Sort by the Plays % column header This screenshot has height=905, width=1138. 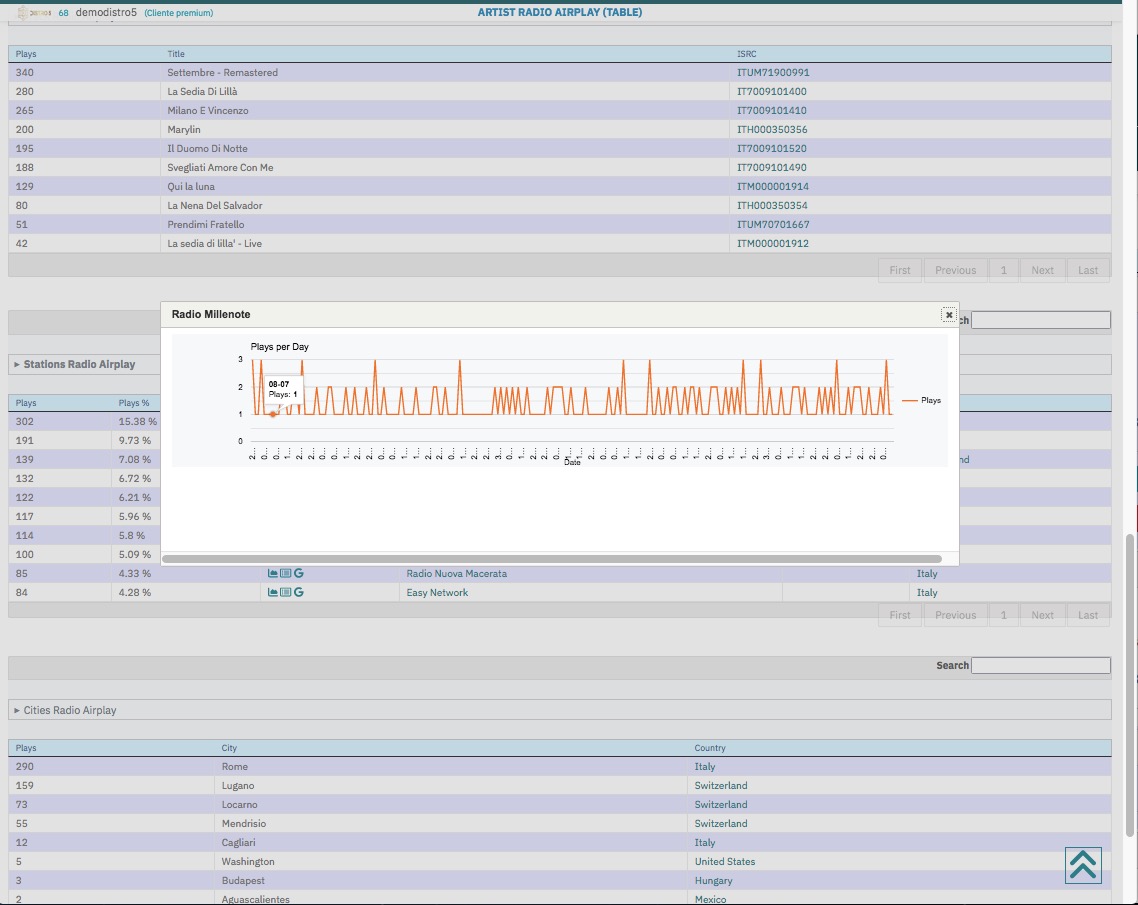click(134, 403)
